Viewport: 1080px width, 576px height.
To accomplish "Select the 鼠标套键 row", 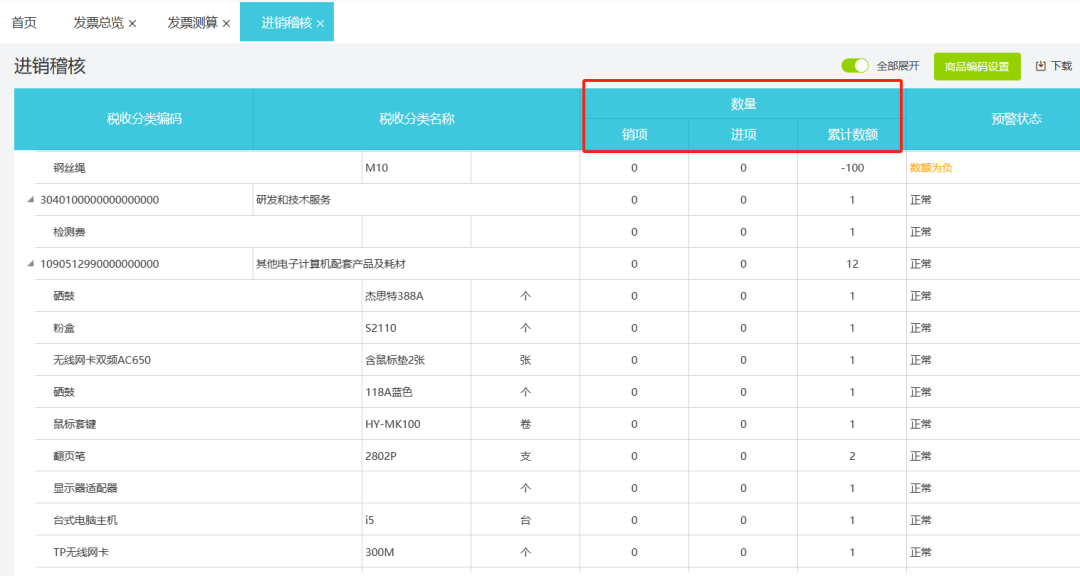I will (x=74, y=424).
